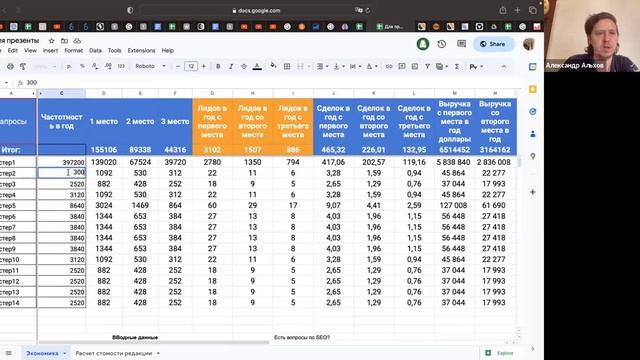Open text wrapping dropdown
This screenshot has height=360, width=640.
(x=355, y=66)
